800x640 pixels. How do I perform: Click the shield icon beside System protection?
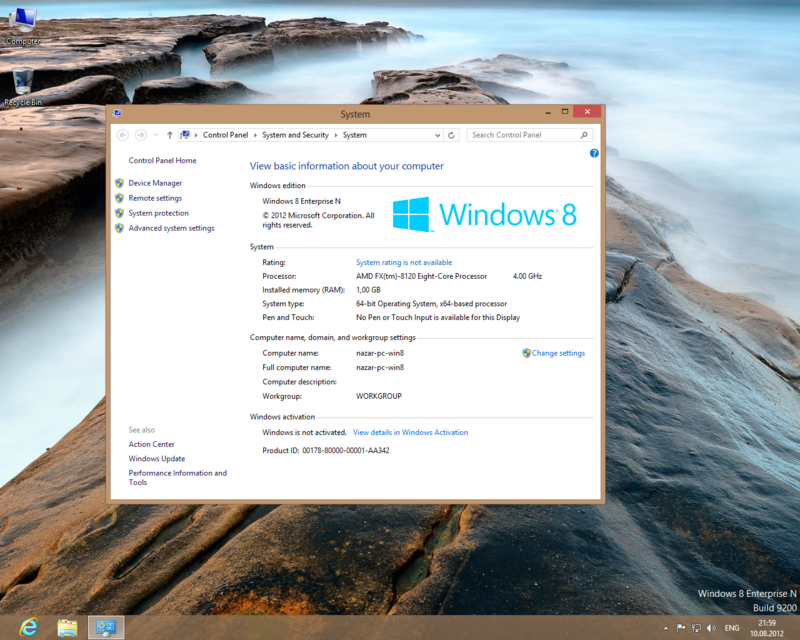(x=119, y=213)
